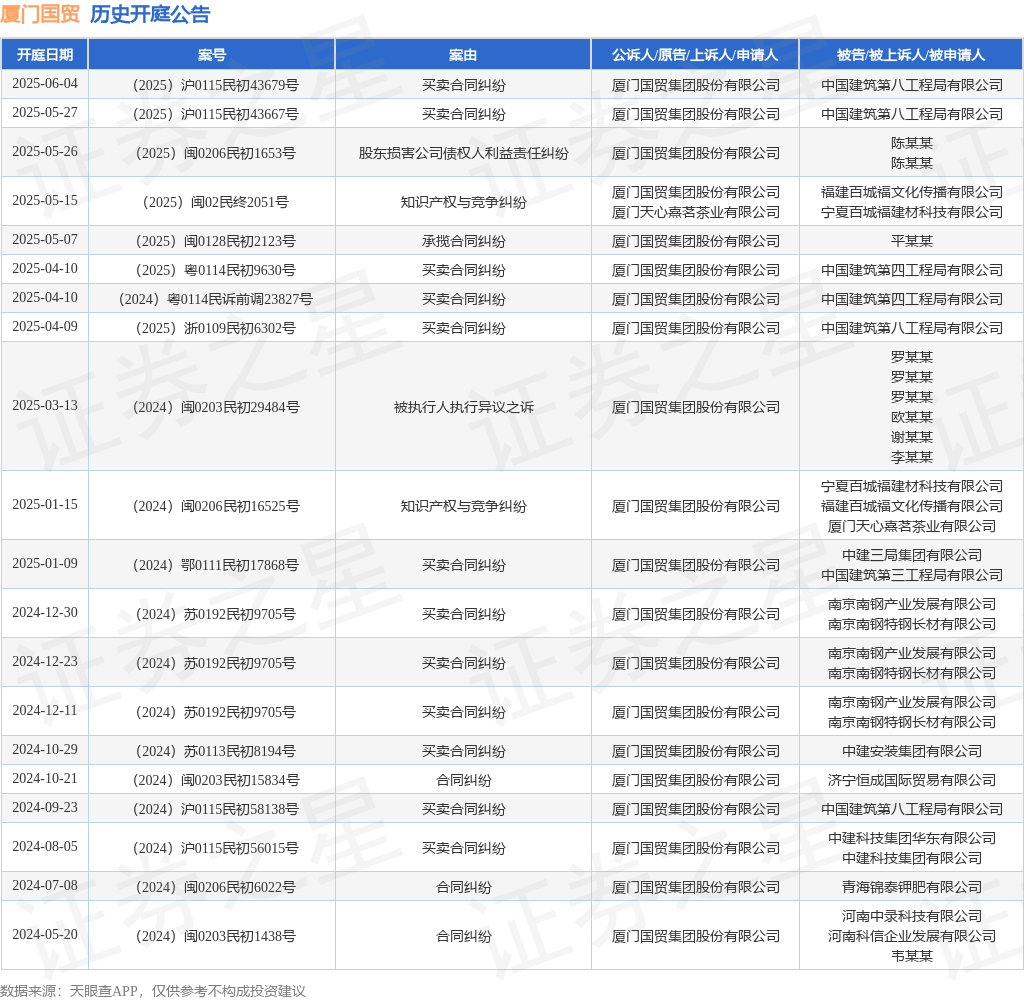Click case (2025)闽0206民初1653号
Screen dimensions: 1024x1000
(x=216, y=153)
